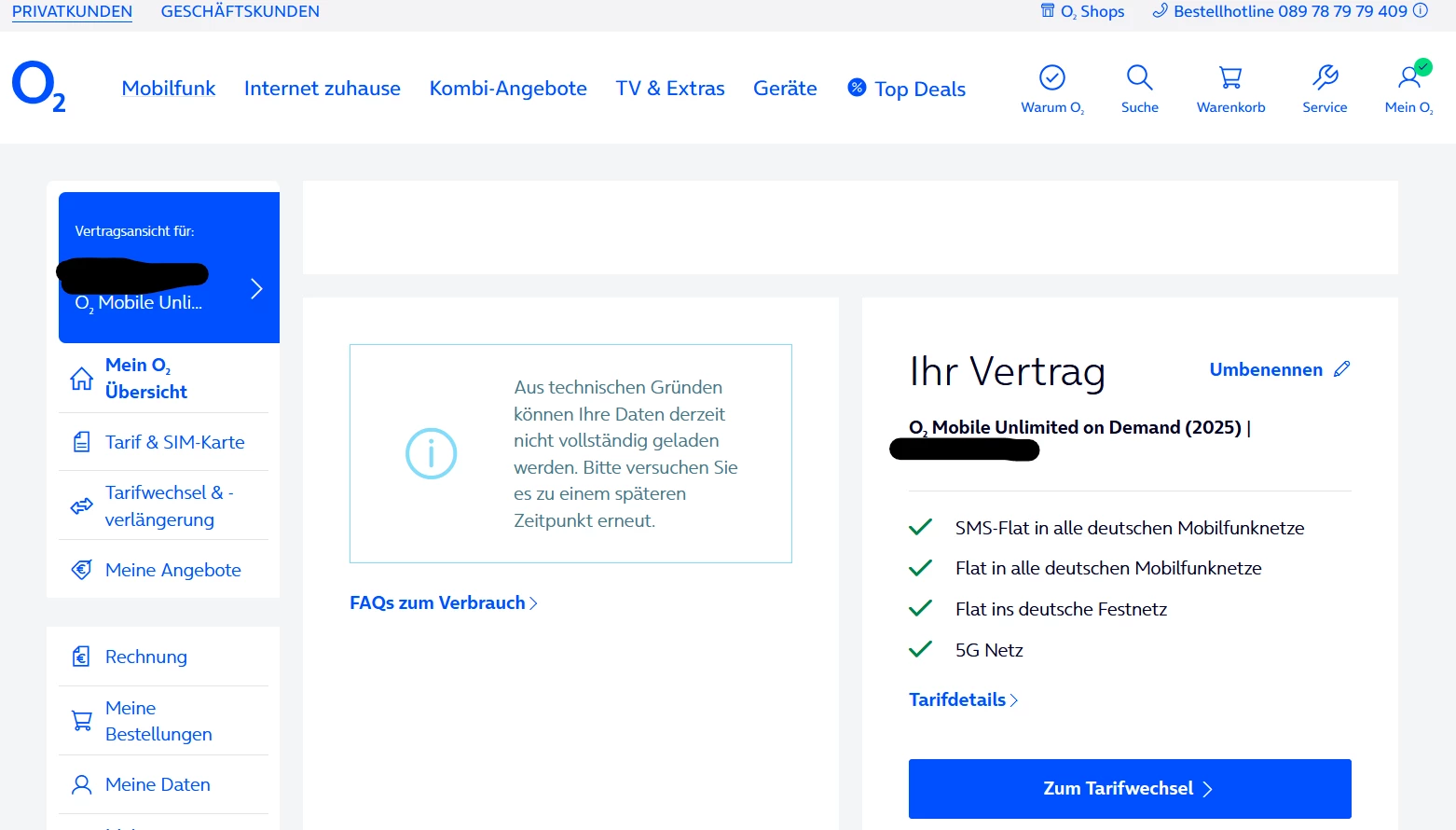Viewport: 1456px width, 830px height.
Task: Click the 5G Netz text
Action: click(x=989, y=650)
